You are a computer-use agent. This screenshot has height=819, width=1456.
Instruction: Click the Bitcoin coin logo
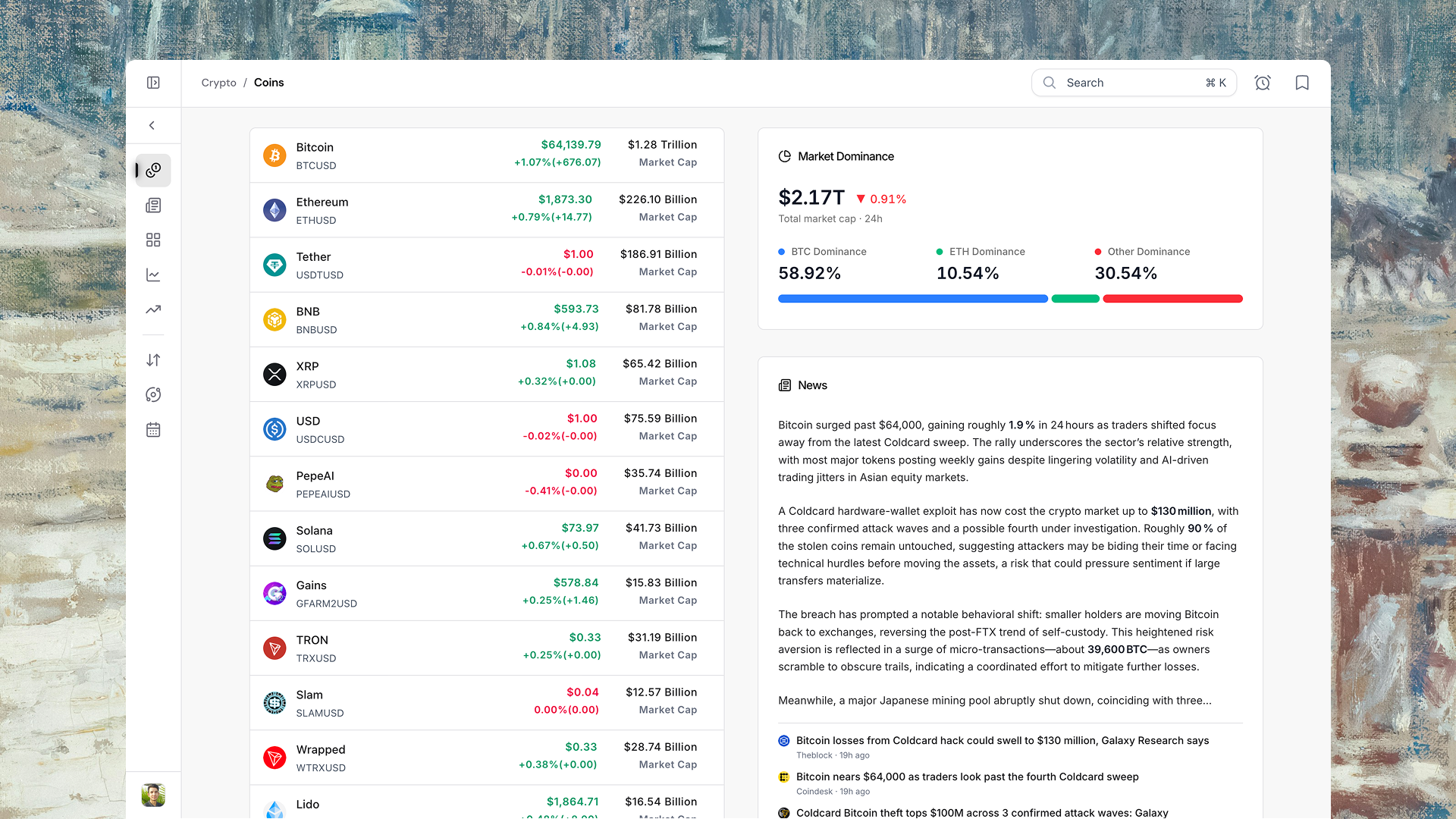pyautogui.click(x=275, y=155)
